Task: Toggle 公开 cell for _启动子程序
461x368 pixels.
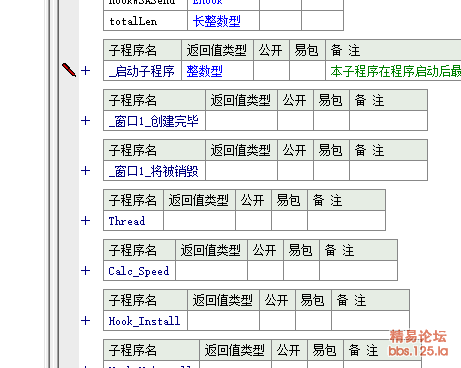Action: 271,71
